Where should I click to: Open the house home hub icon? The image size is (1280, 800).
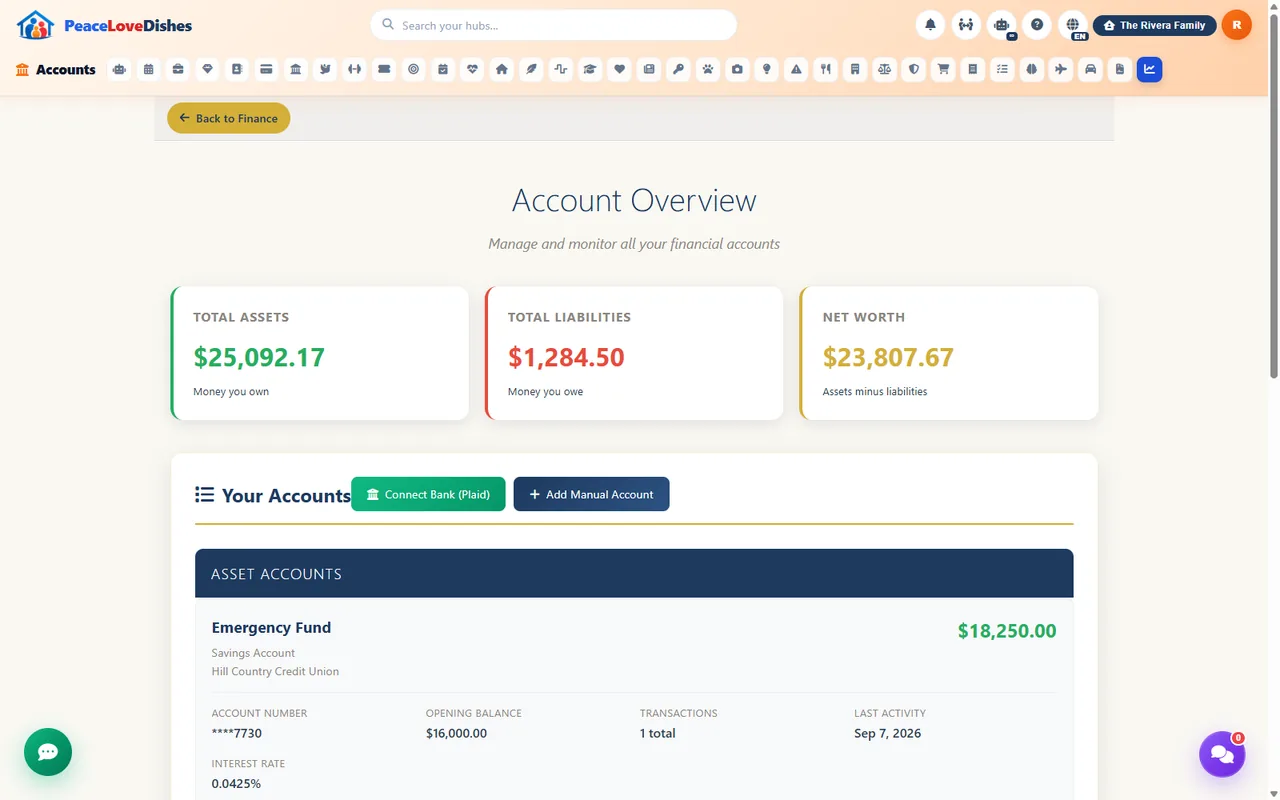coord(502,69)
